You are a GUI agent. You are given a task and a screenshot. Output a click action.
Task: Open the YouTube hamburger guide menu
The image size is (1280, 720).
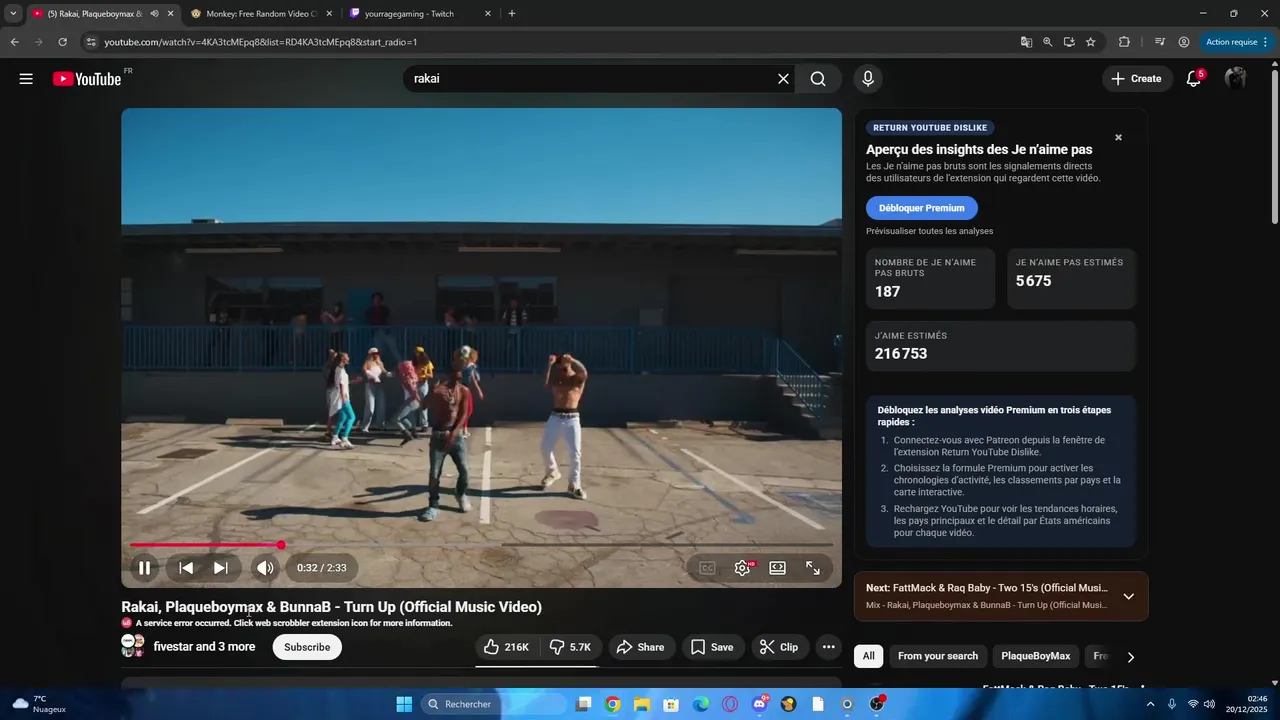pos(26,79)
